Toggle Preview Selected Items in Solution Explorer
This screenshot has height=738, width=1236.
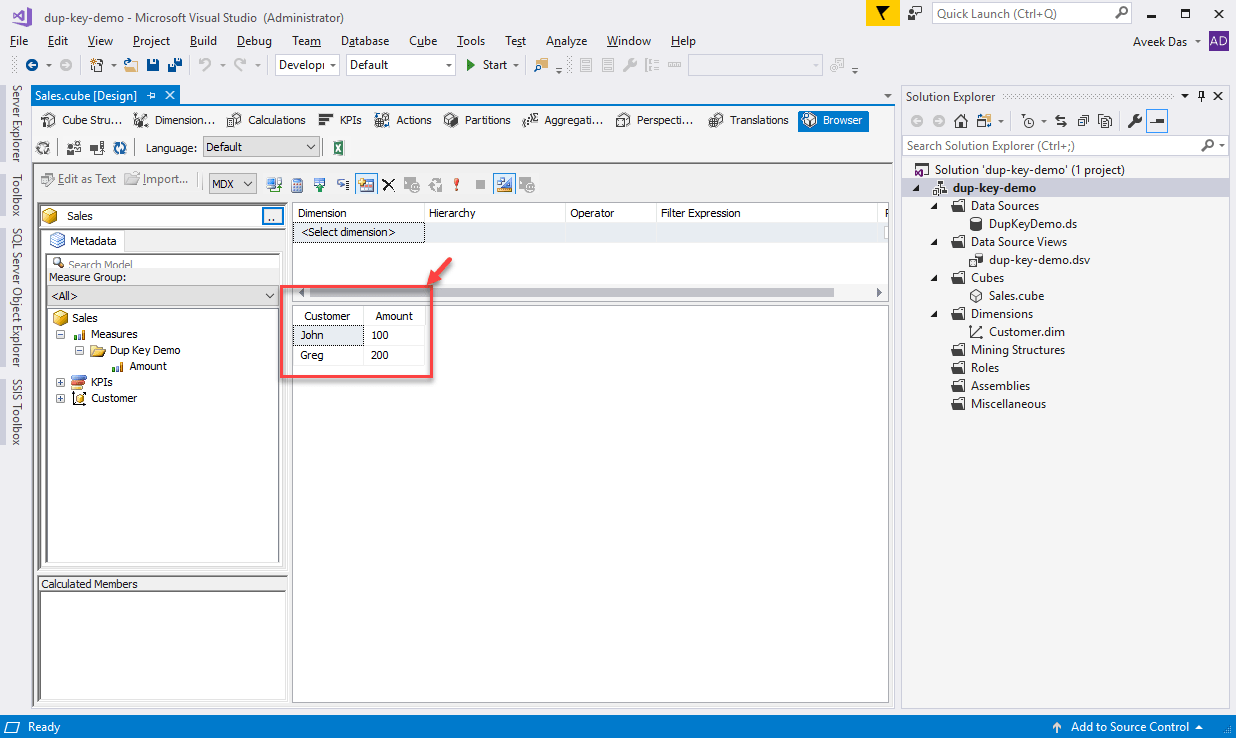[x=1157, y=121]
